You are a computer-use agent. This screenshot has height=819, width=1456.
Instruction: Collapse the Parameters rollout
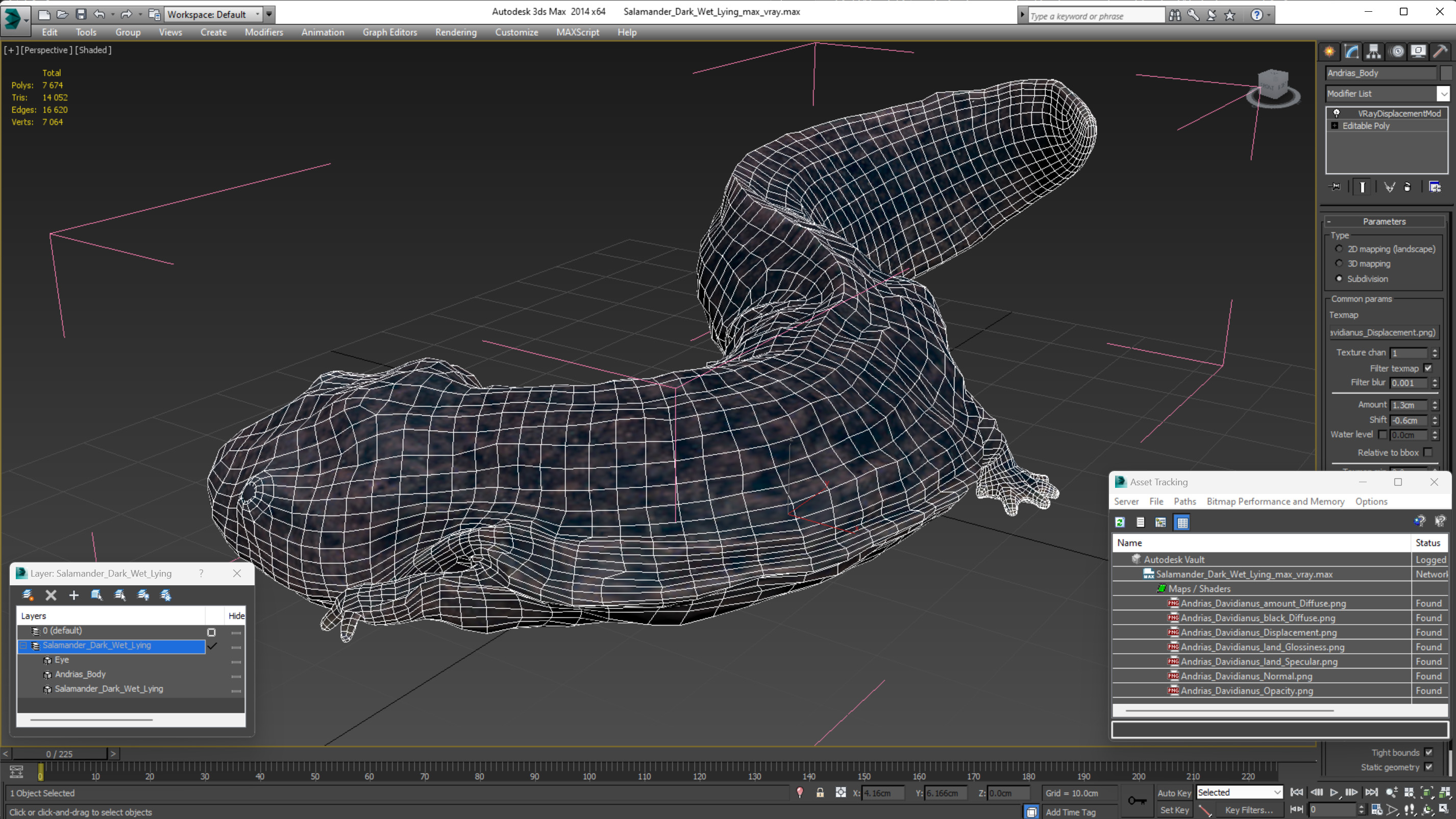(x=1384, y=221)
